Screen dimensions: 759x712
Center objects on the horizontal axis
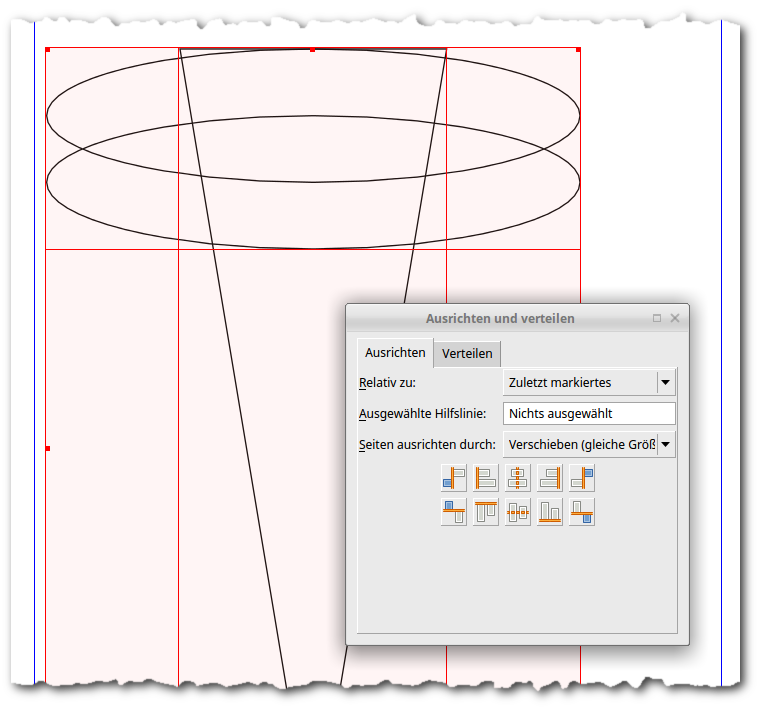[x=518, y=512]
